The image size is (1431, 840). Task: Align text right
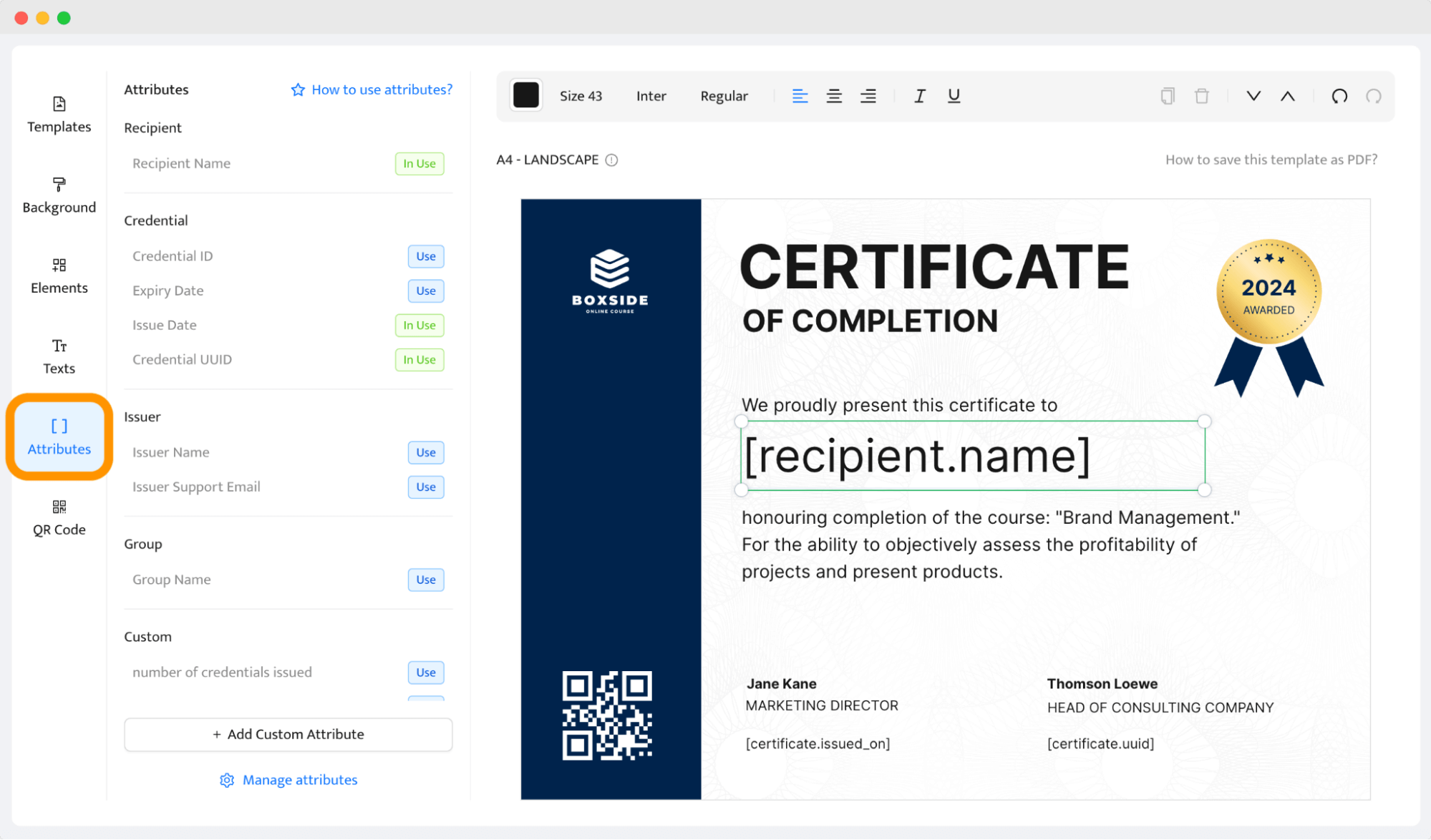coord(868,96)
